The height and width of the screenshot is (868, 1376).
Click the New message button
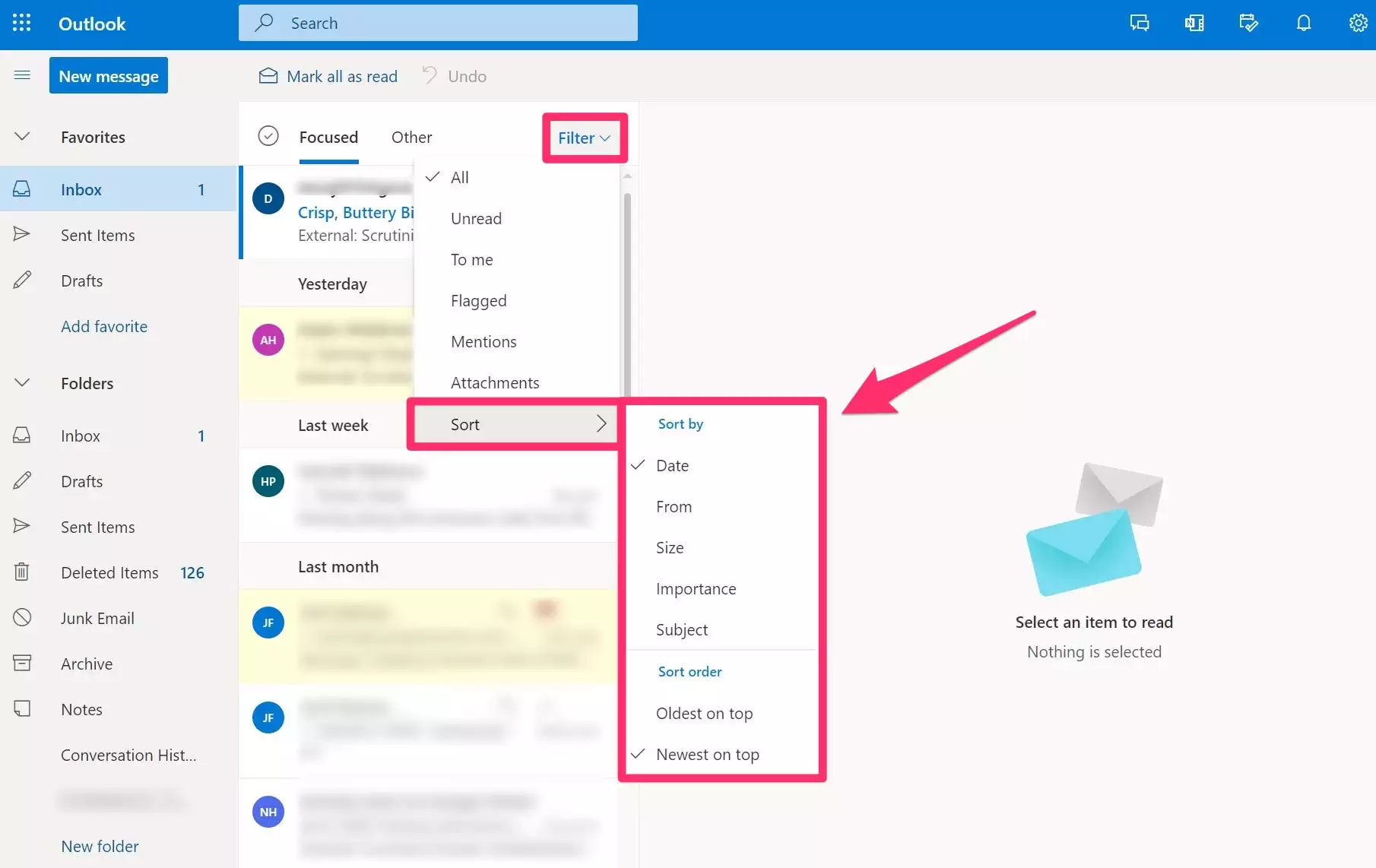tap(109, 76)
